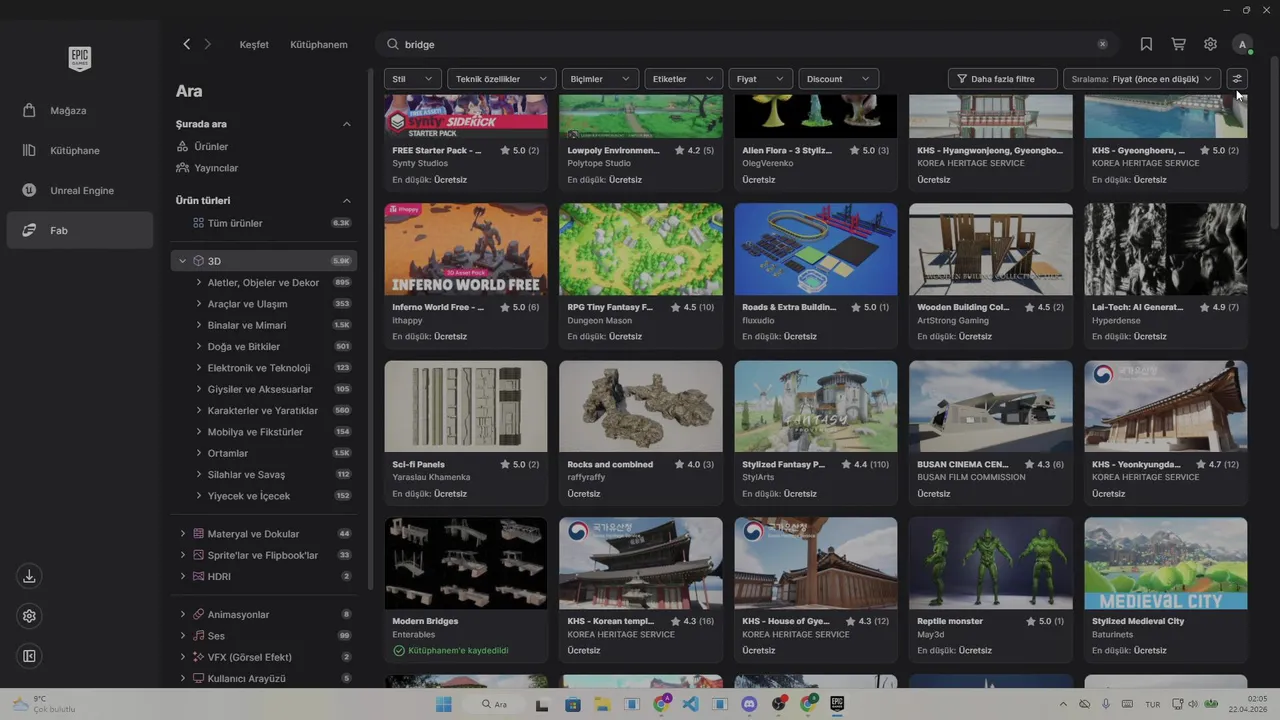This screenshot has height=720, width=1280.
Task: Toggle the filter panel sliders icon
Action: [x=1237, y=79]
